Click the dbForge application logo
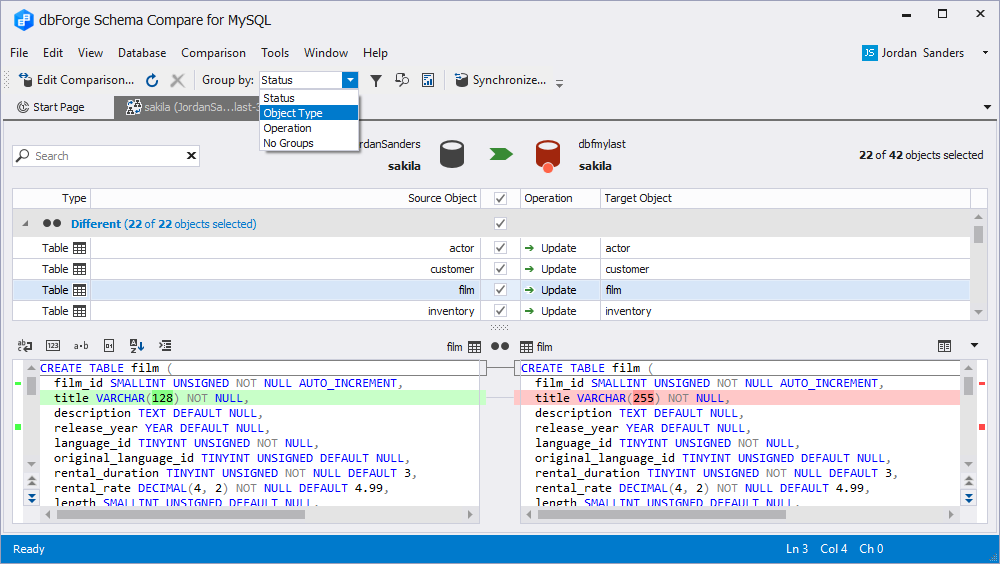This screenshot has height=564, width=1000. click(24, 20)
